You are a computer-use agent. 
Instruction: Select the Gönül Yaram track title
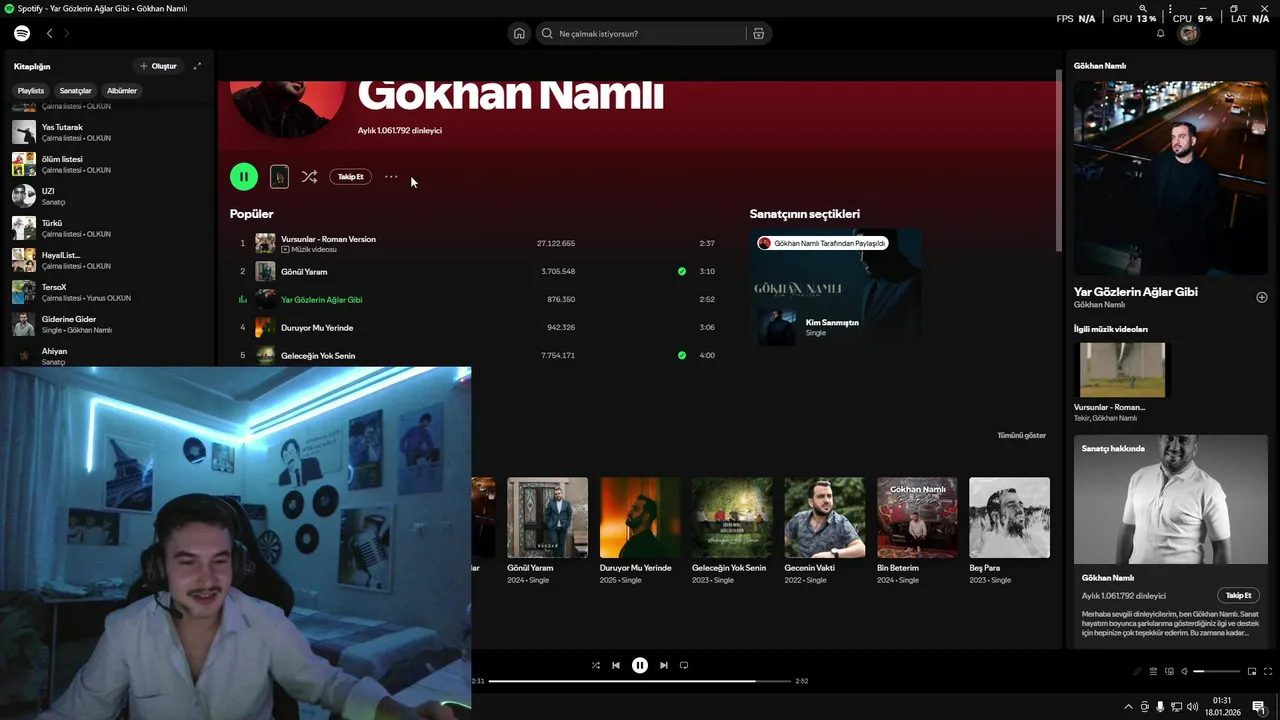(304, 271)
